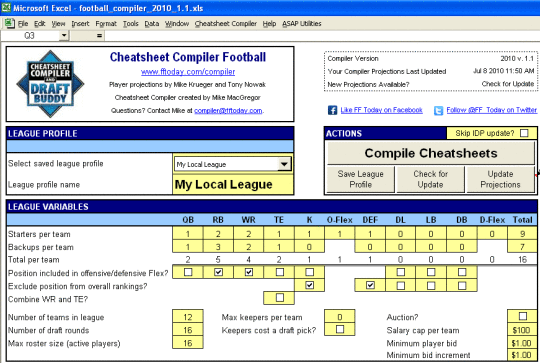540x363 pixels.
Task: Open the View menu
Action: [58, 23]
